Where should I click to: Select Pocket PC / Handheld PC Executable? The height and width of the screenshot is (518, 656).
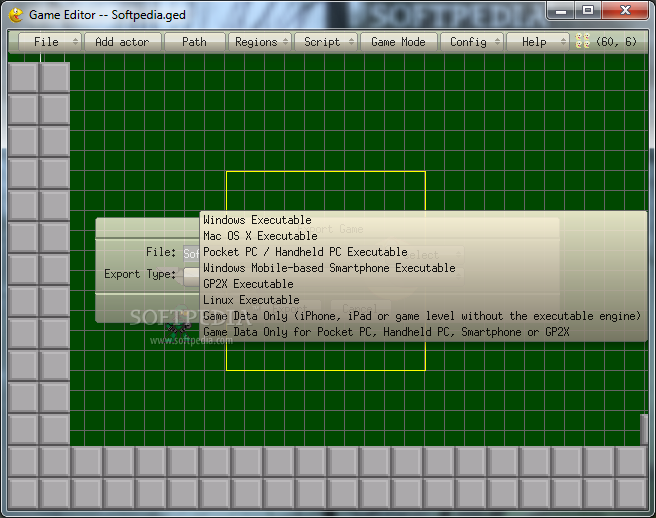click(423, 252)
